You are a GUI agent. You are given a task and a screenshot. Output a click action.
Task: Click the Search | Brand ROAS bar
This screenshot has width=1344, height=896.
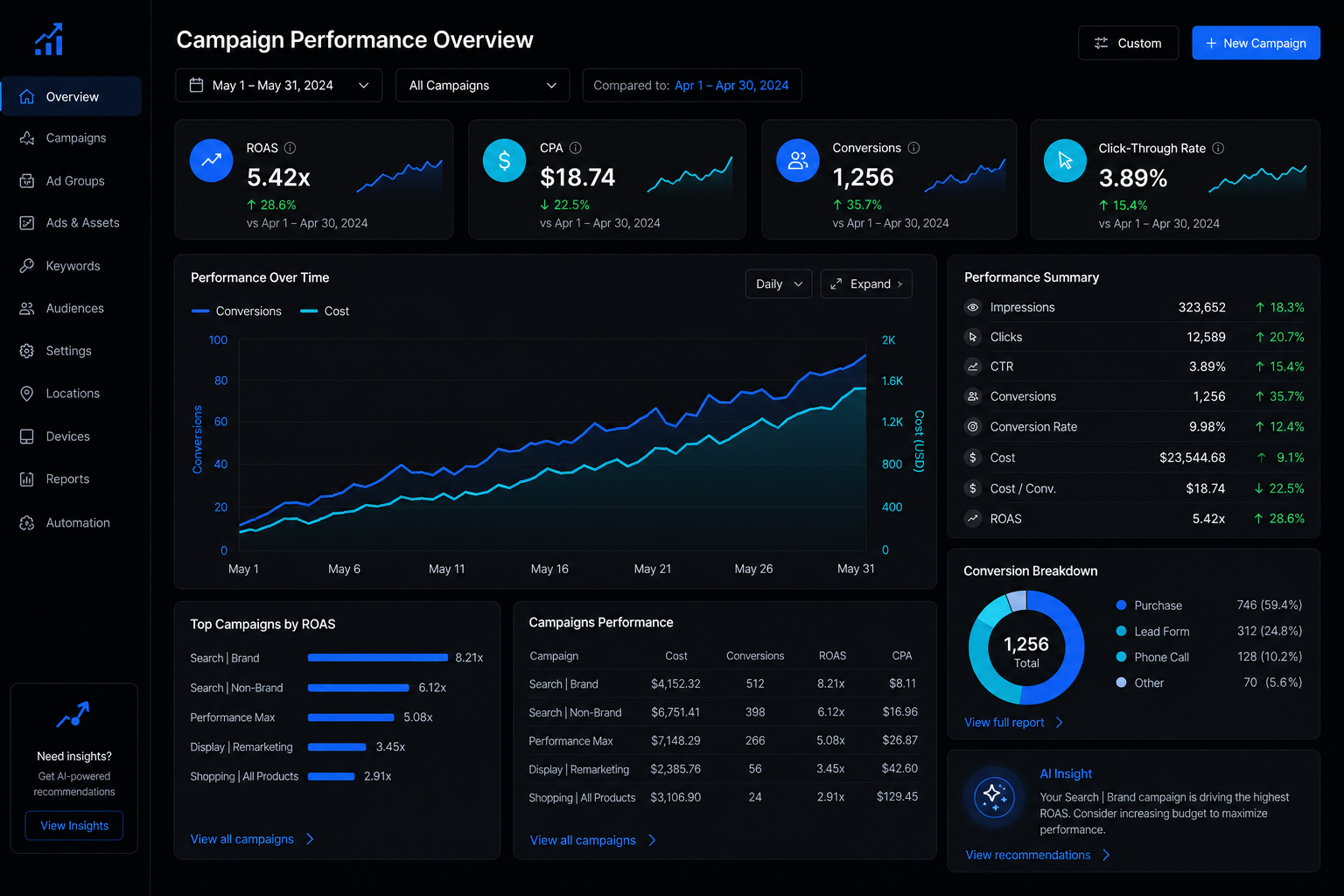click(x=378, y=657)
